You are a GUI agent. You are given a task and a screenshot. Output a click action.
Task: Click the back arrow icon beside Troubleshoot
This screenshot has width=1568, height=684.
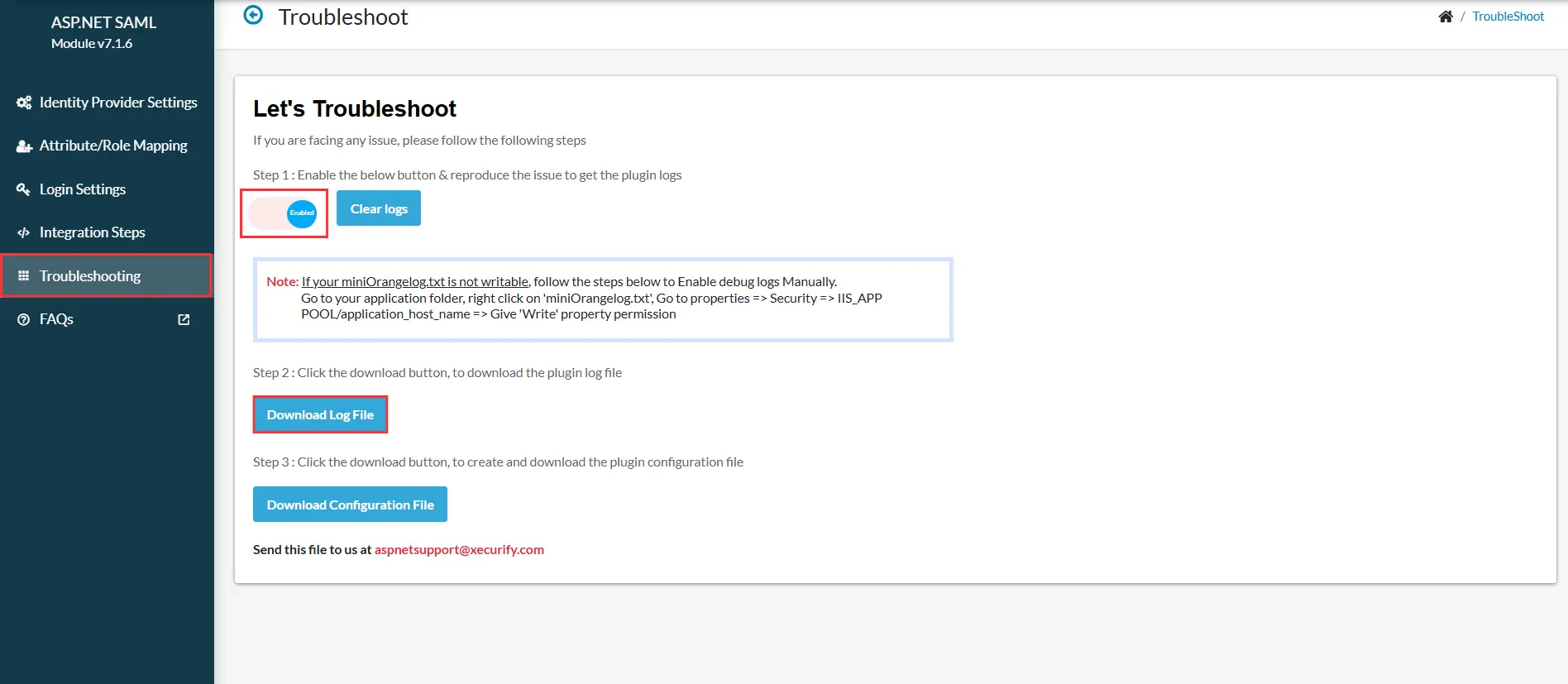253,15
